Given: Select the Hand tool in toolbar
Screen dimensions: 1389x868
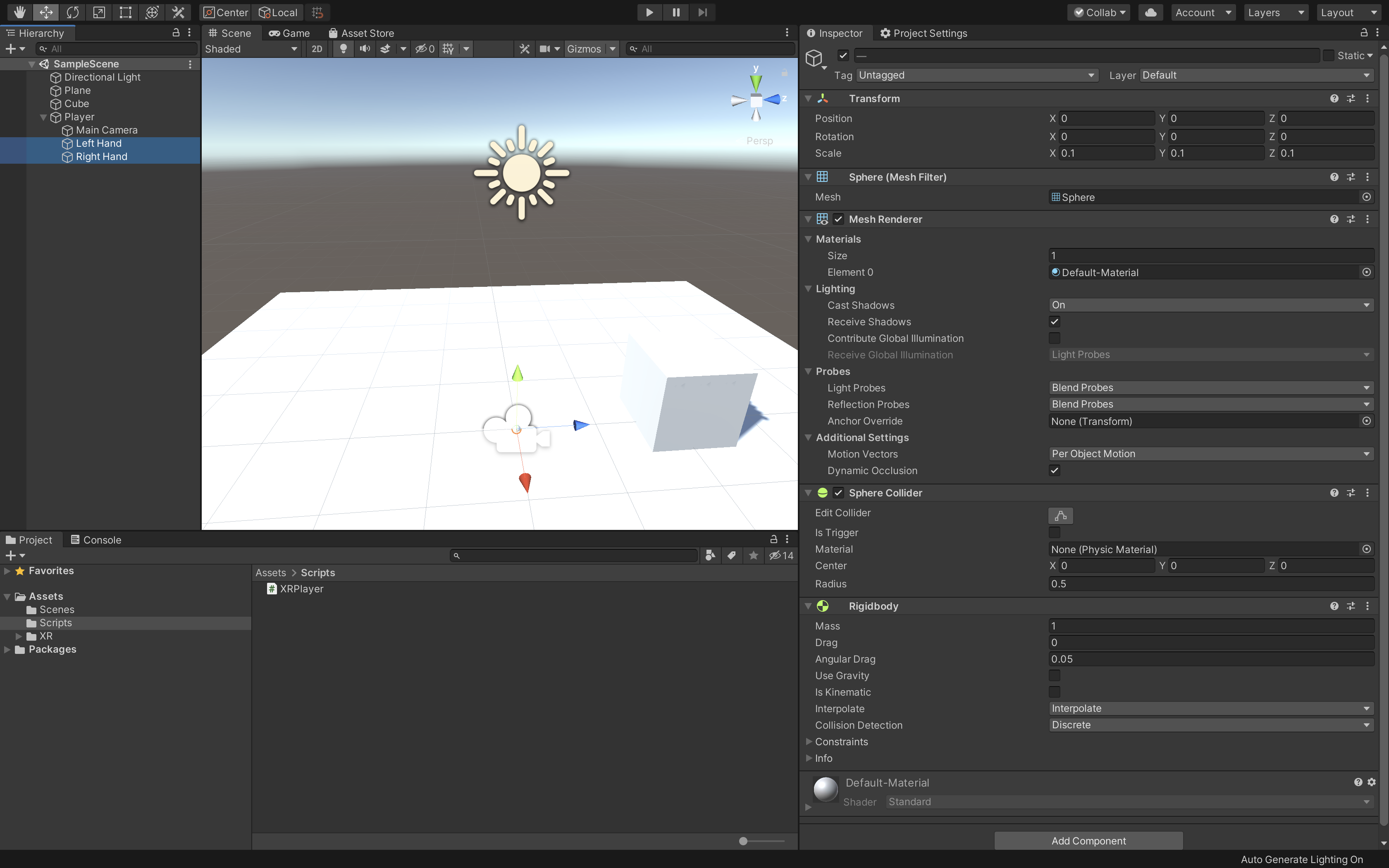Looking at the screenshot, I should click(19, 12).
